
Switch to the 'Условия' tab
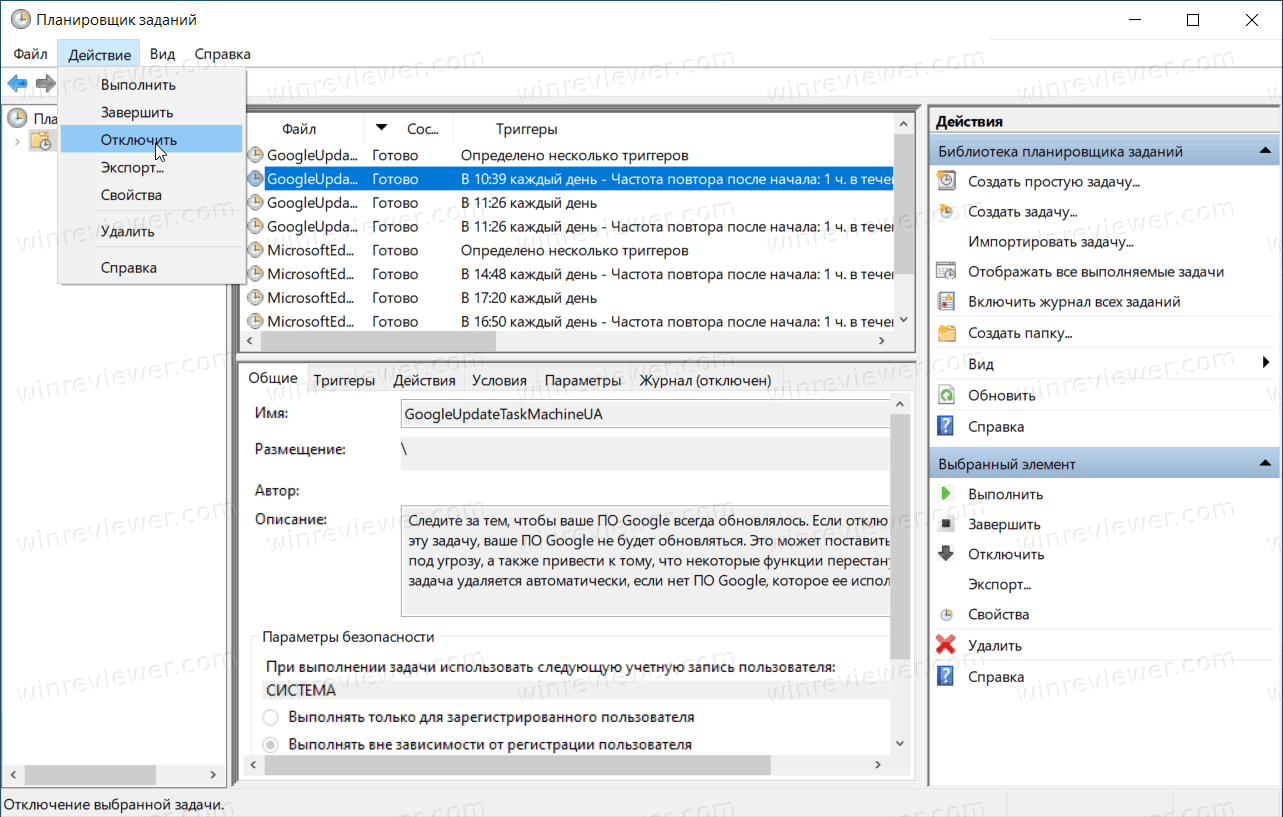tap(499, 380)
